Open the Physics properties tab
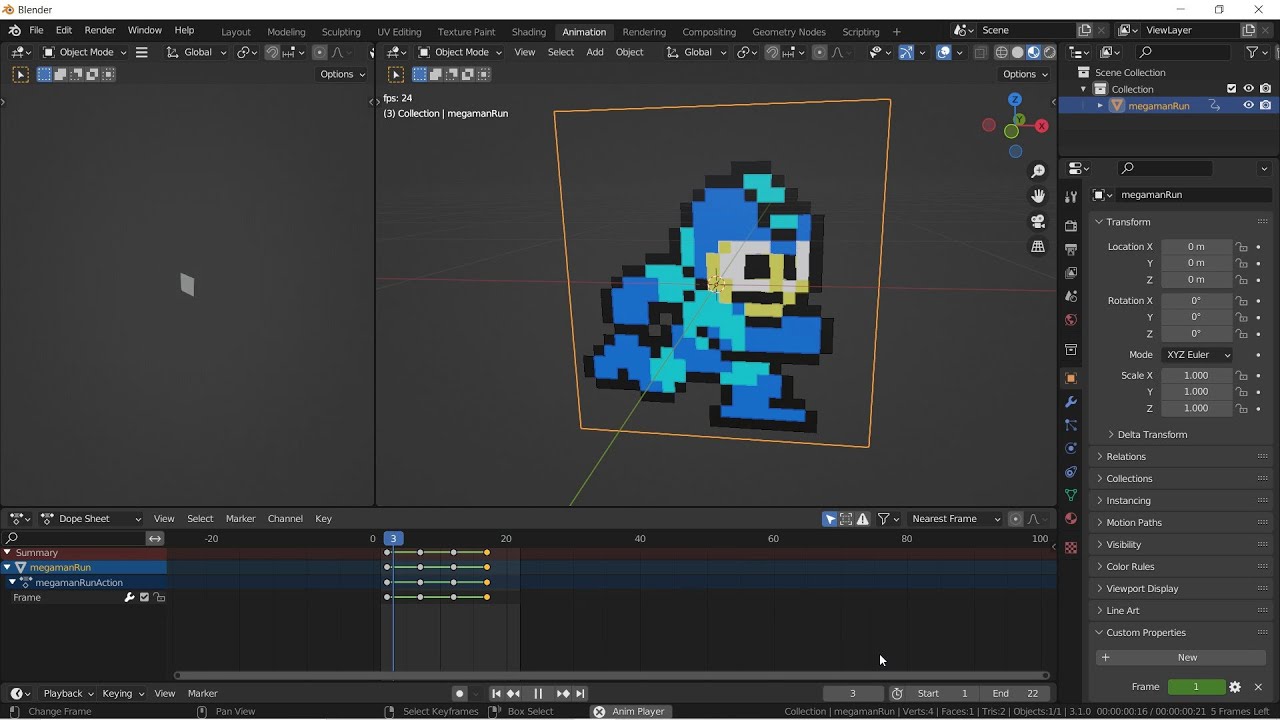Screen dimensions: 1280x720 coord(1071,448)
